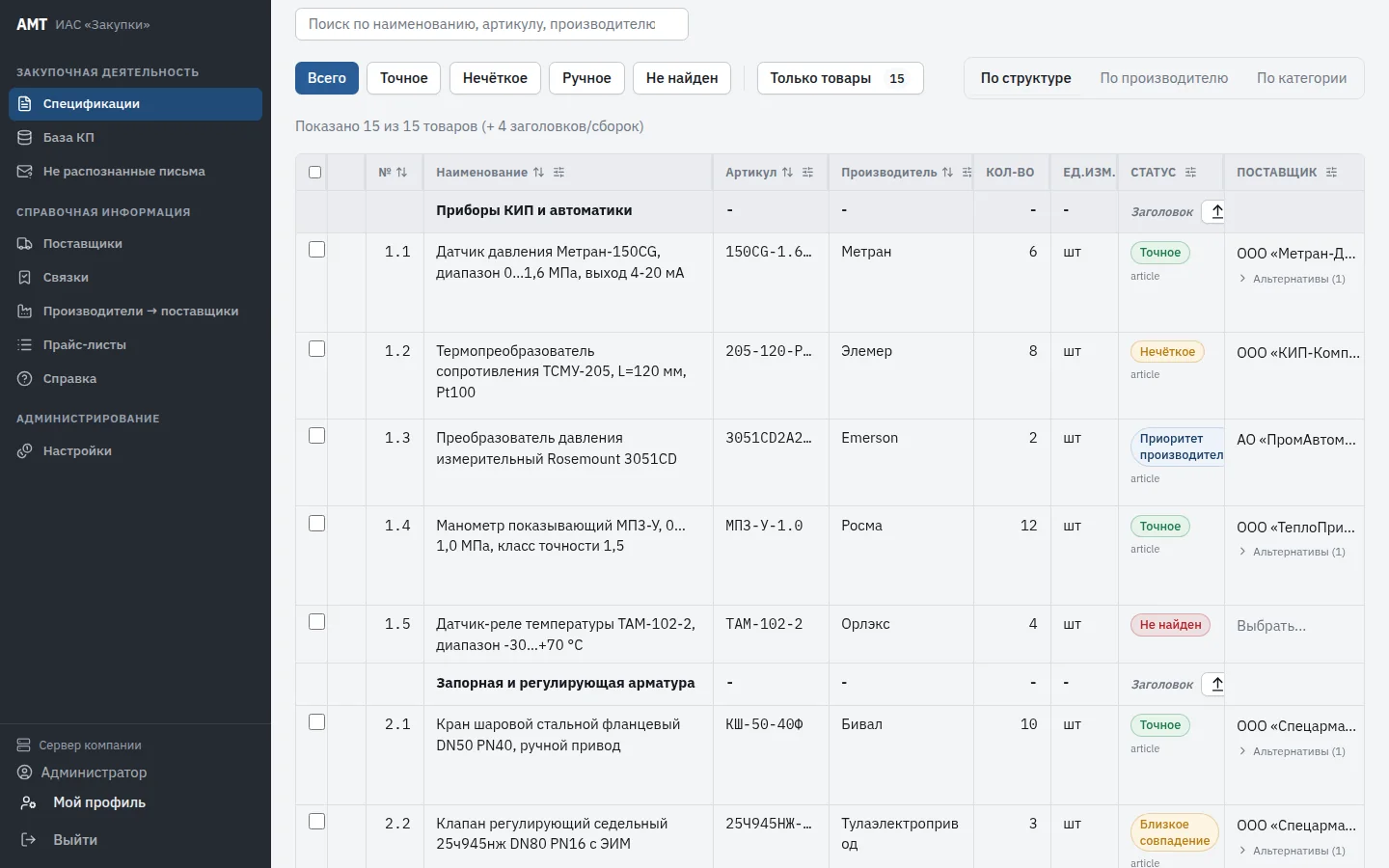Open Выбрать... supplier dropdown for row 1.5

1271,626
